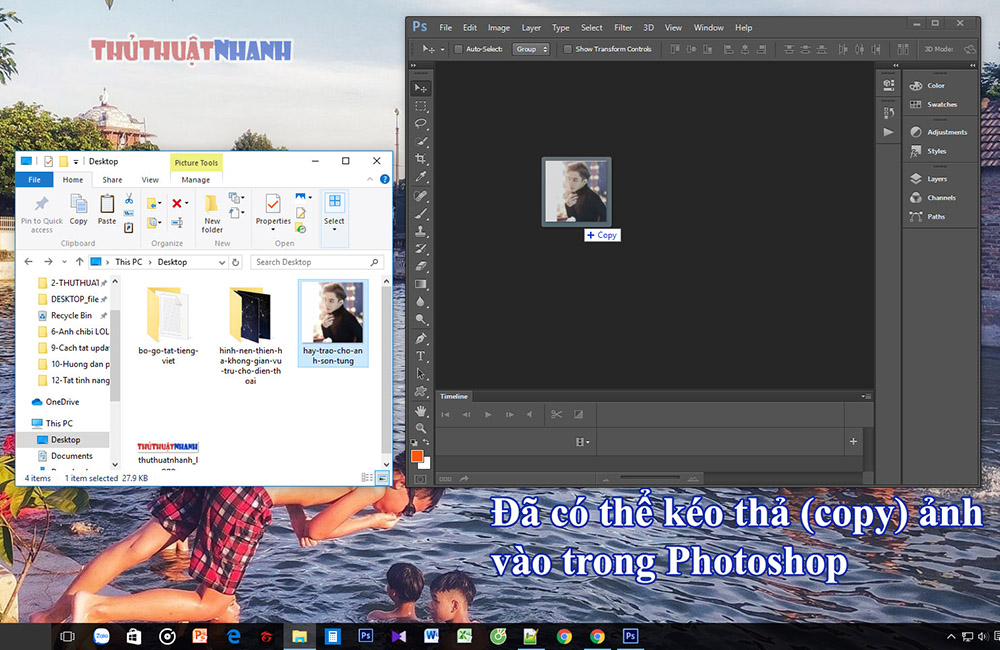Open the Timeline filmstrip options dropdown
This screenshot has width=1000, height=650.
(583, 441)
